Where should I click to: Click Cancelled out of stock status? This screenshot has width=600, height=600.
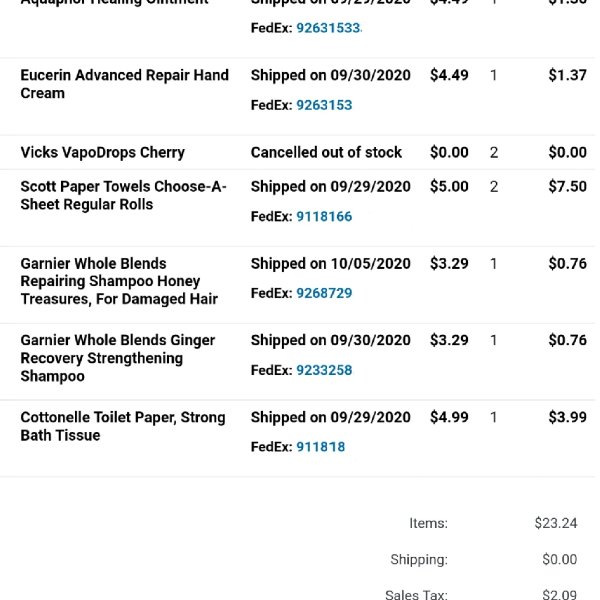coord(326,152)
